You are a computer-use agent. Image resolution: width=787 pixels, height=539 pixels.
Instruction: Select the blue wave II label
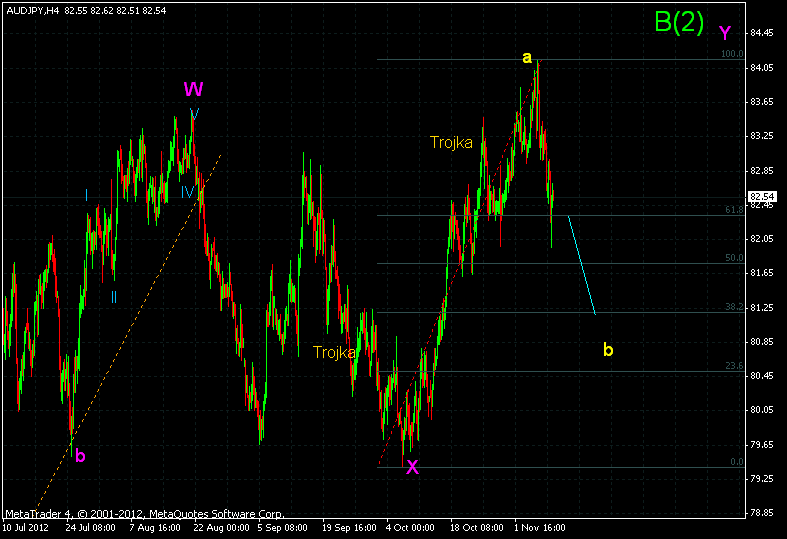(x=114, y=298)
